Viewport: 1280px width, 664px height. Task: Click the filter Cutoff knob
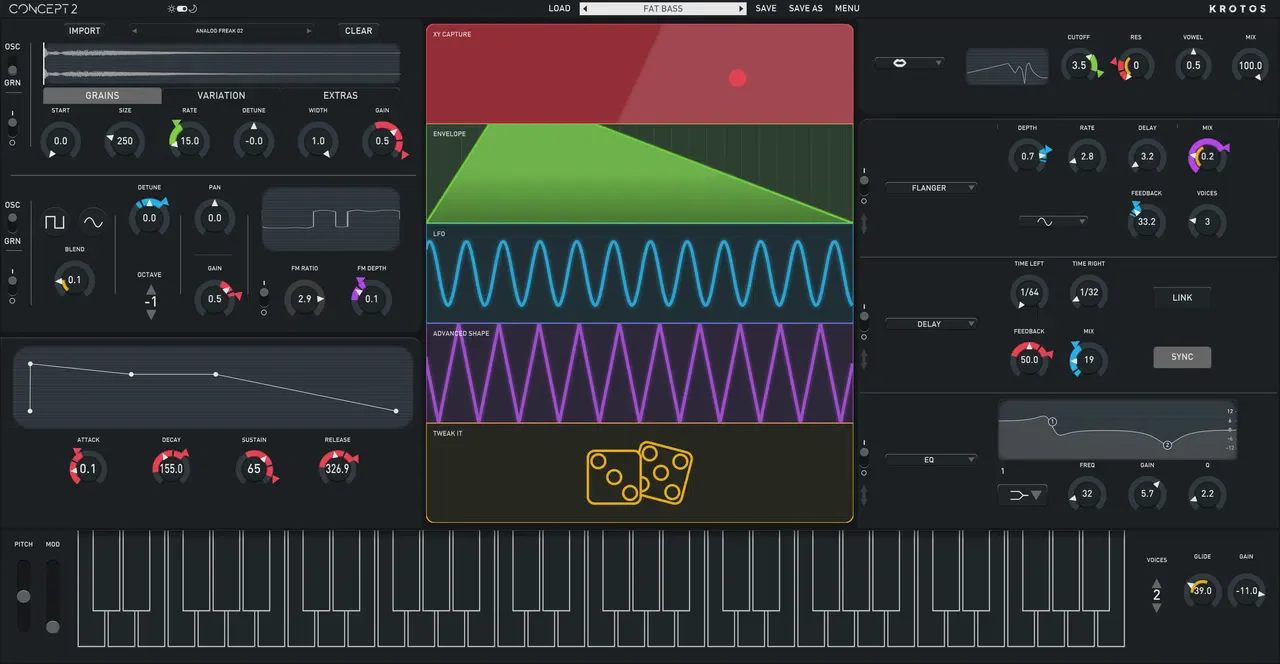pos(1079,66)
